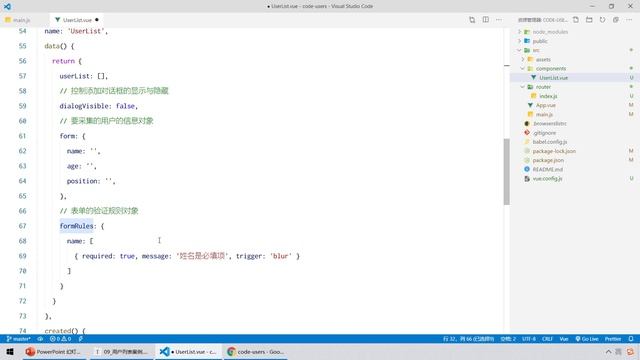Screen dimensions: 640x360
Task: Switch to the PowerPoint taskbar window
Action: [53, 351]
